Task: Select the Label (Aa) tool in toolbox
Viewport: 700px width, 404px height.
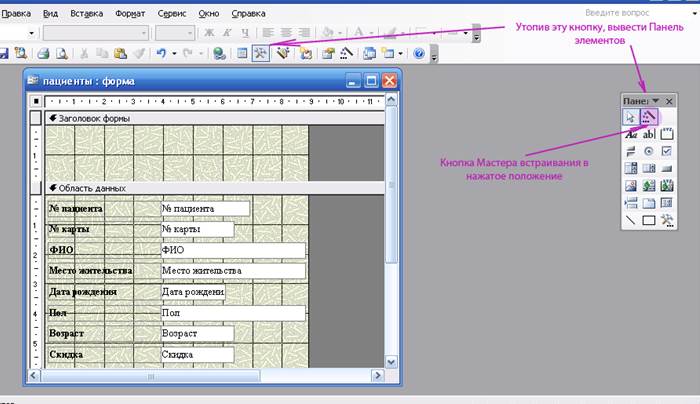Action: tap(631, 134)
